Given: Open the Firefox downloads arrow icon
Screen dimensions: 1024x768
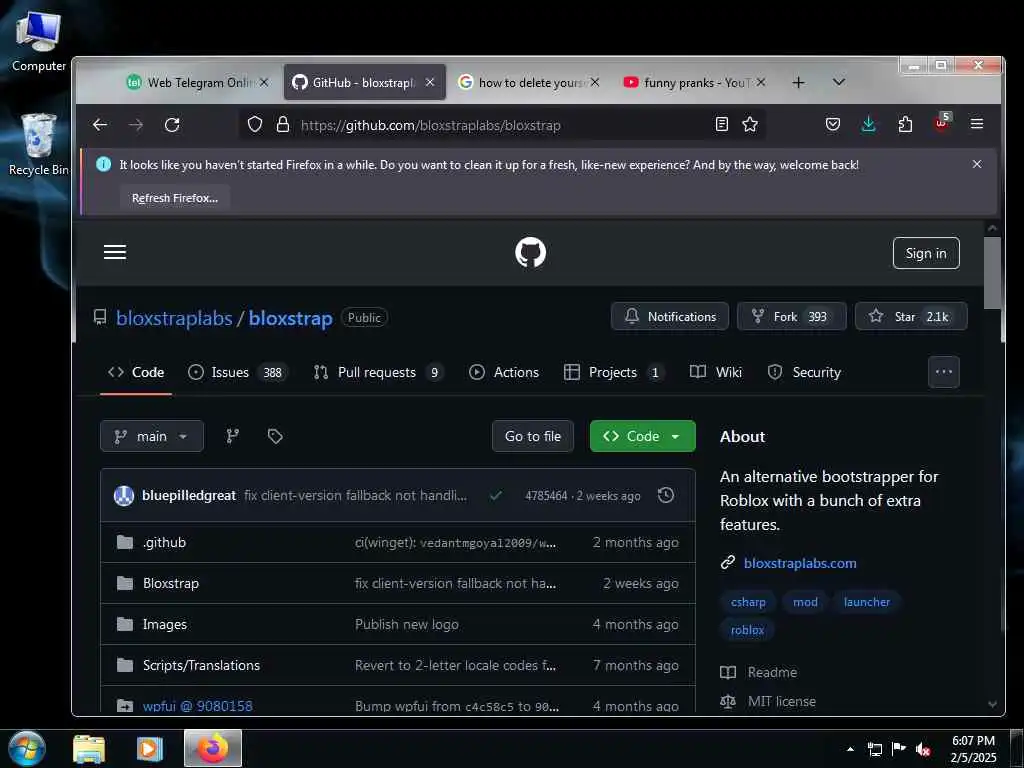Looking at the screenshot, I should coord(869,124).
